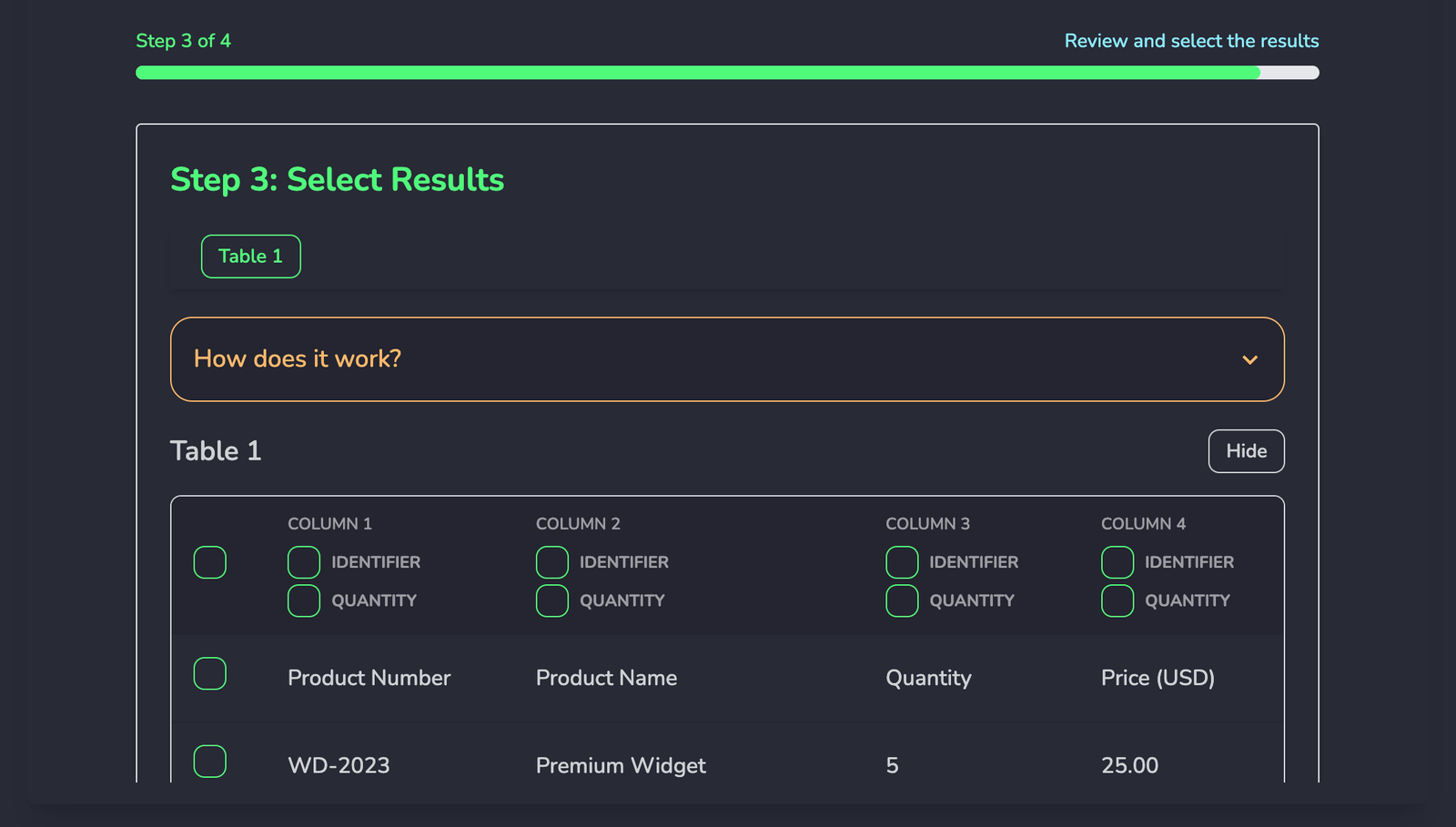This screenshot has height=827, width=1456.
Task: Click the Price (USD) column header cell
Action: pos(1158,678)
